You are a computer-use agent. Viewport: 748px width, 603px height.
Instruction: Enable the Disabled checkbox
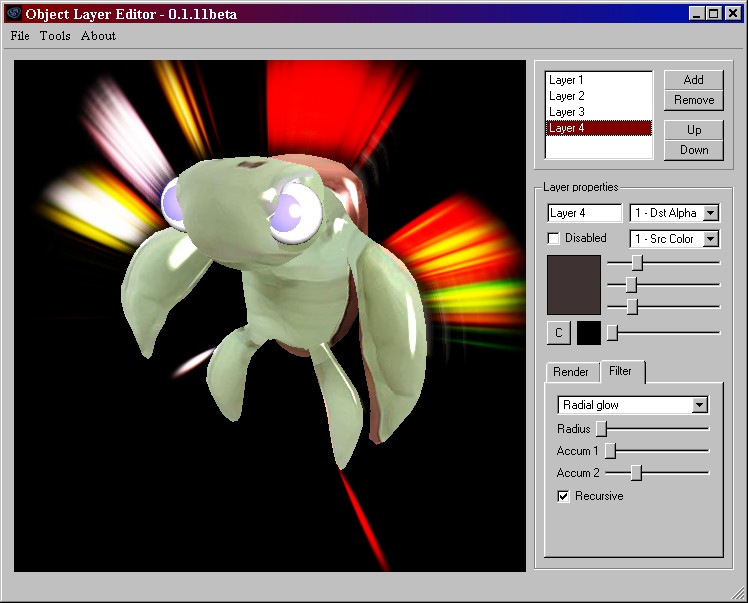pos(554,239)
